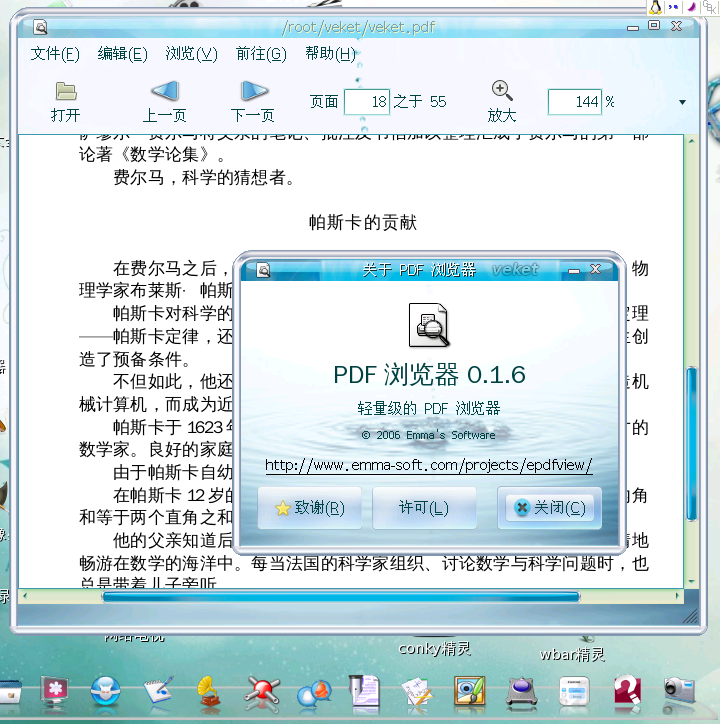Click the 致谢(R) credits button
720x724 pixels.
click(x=309, y=508)
